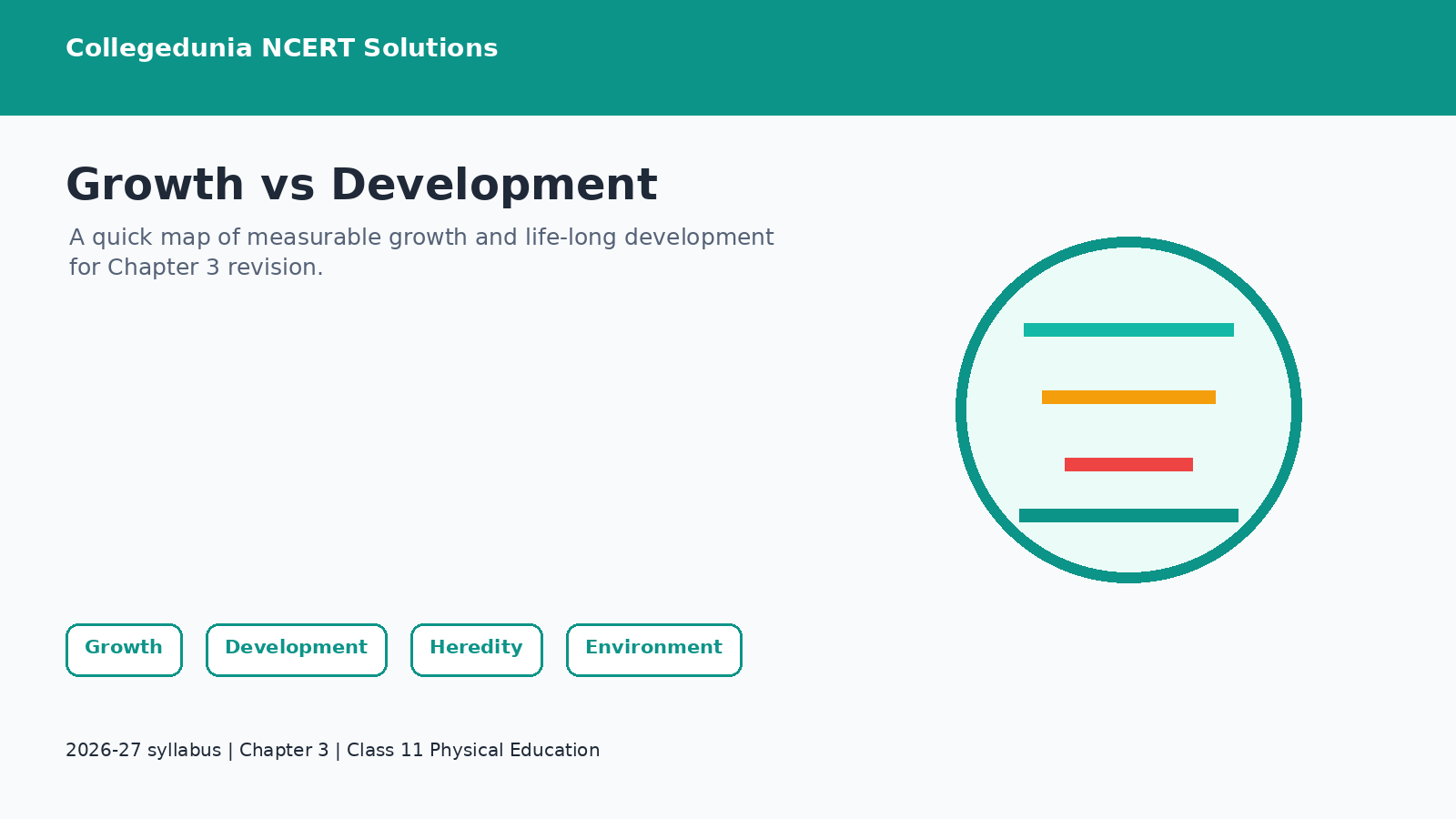Click the subtitle about Chapter 3 revision

tap(421, 252)
